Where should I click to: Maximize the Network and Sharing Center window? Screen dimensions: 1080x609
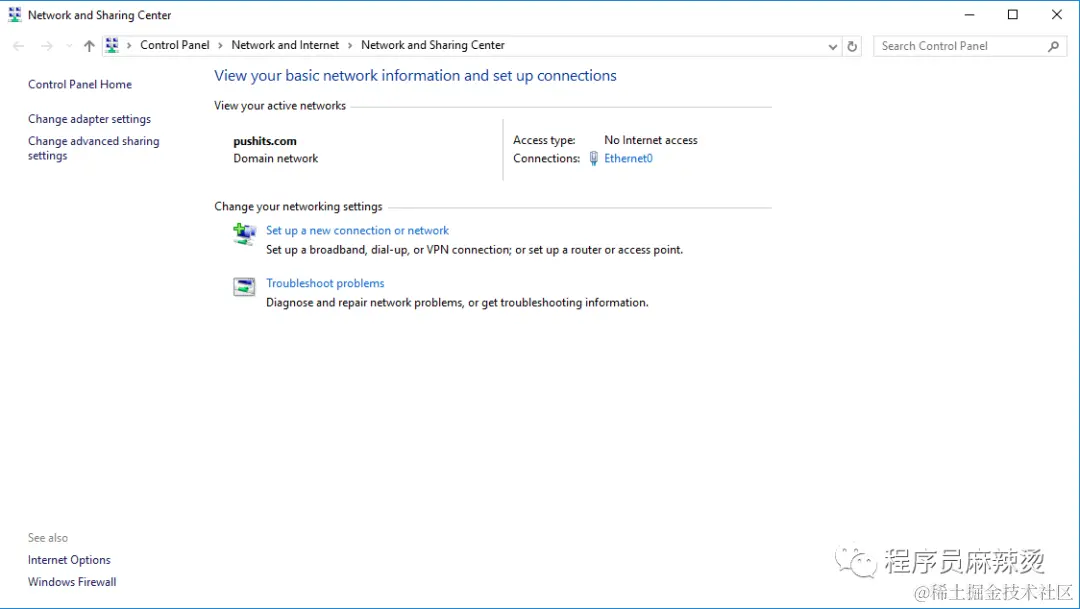1012,14
